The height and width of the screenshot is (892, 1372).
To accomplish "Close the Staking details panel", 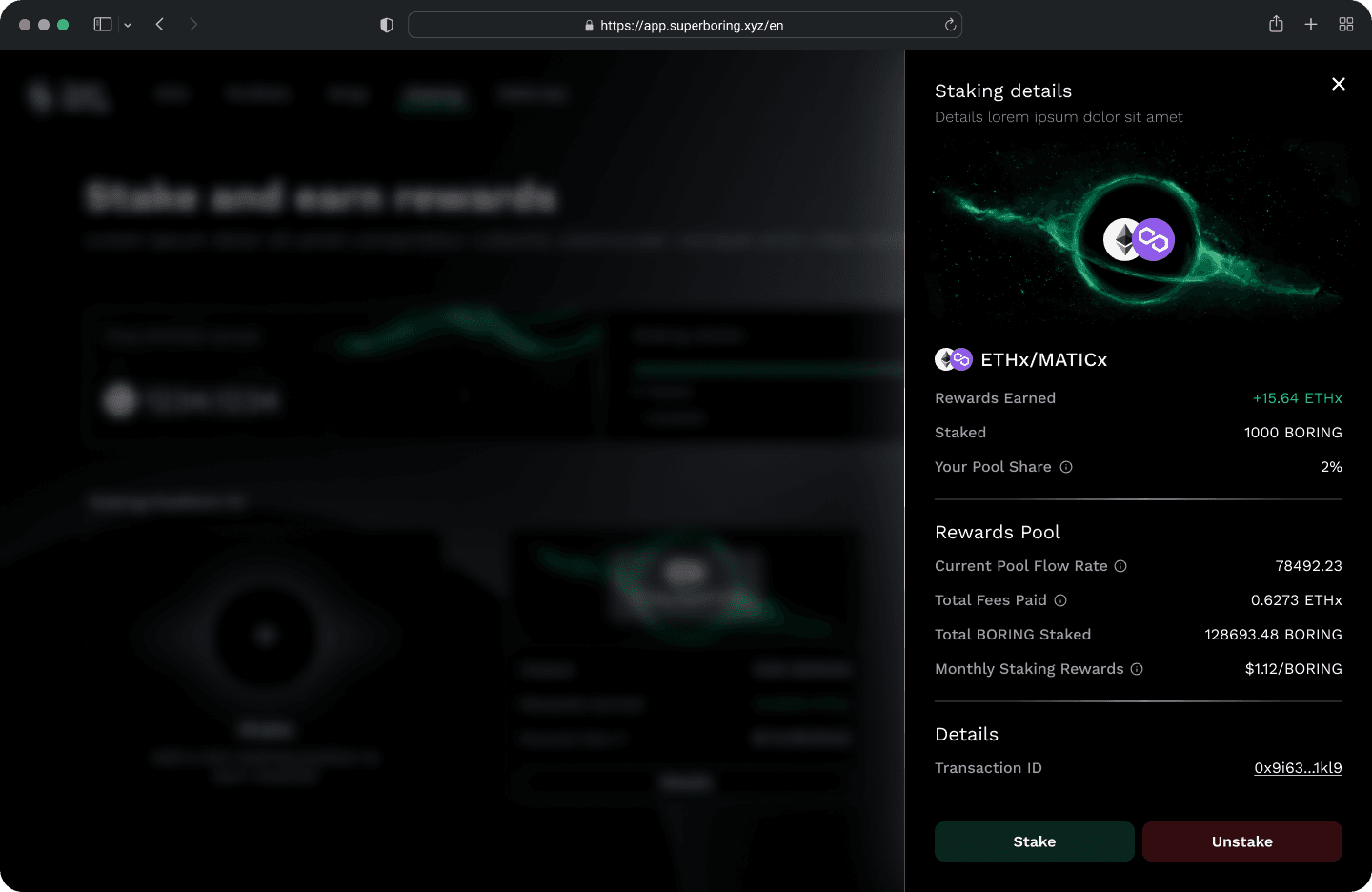I will click(x=1339, y=84).
